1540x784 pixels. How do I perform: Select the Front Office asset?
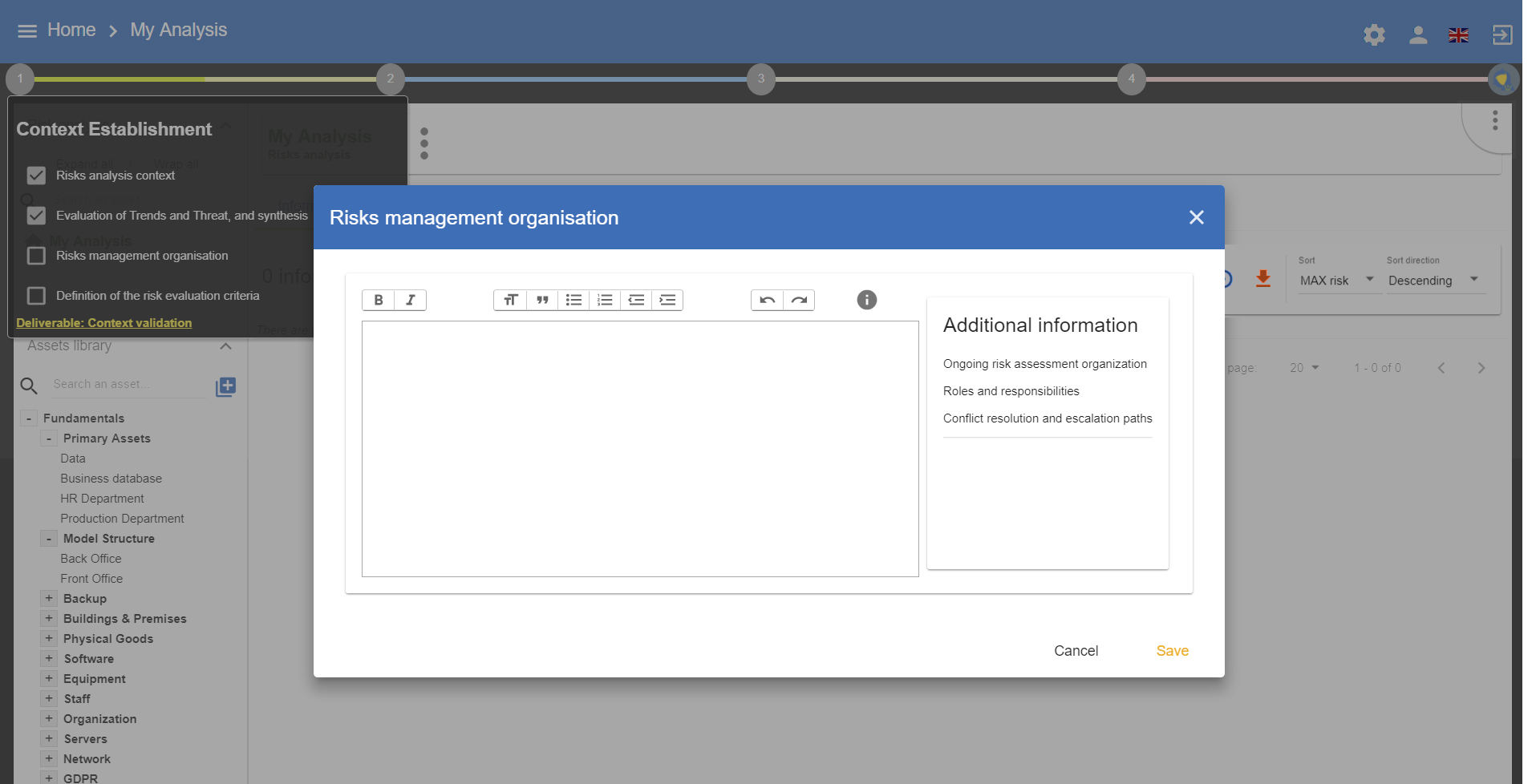pyautogui.click(x=92, y=579)
